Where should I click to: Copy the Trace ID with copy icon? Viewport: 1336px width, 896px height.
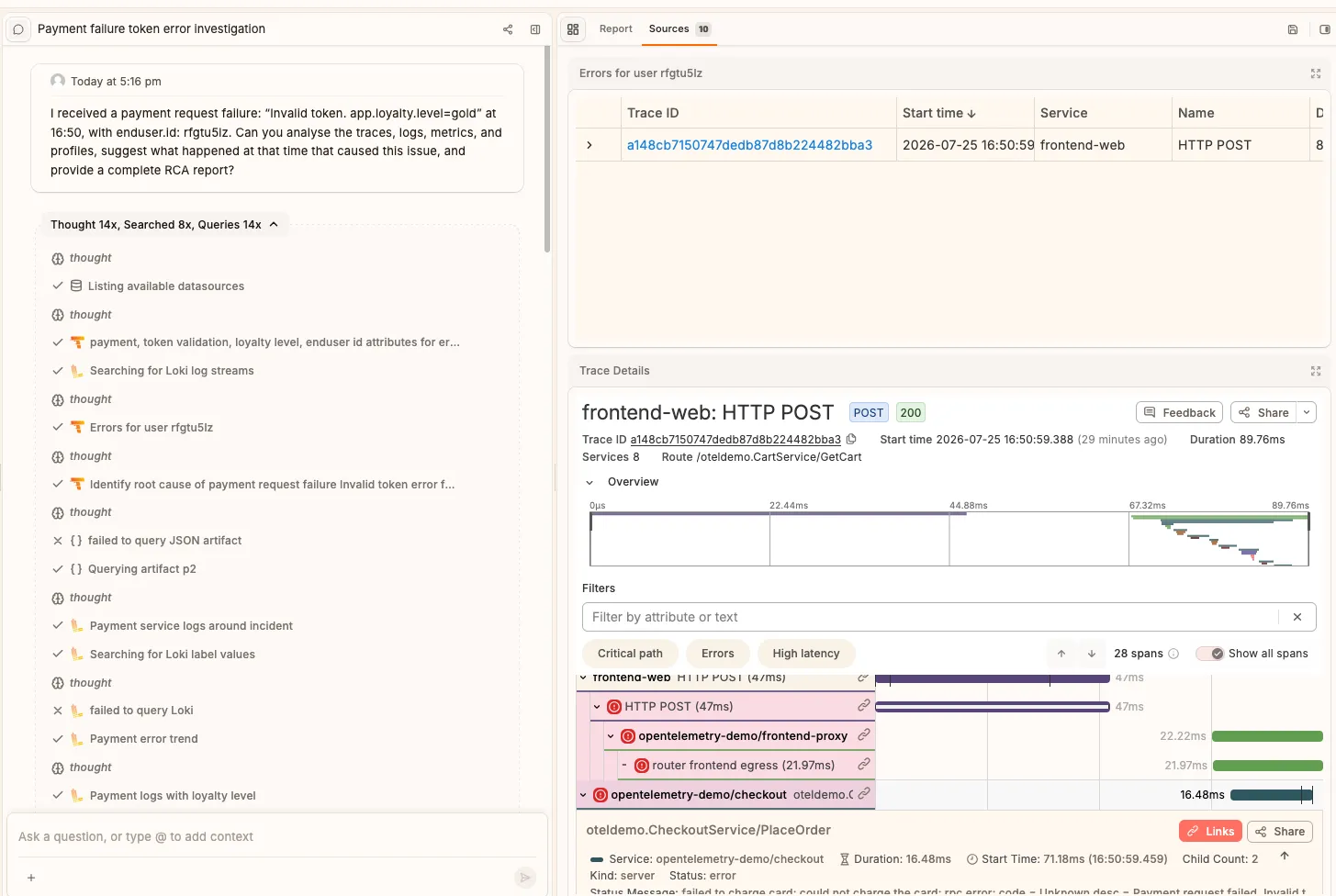coord(851,440)
